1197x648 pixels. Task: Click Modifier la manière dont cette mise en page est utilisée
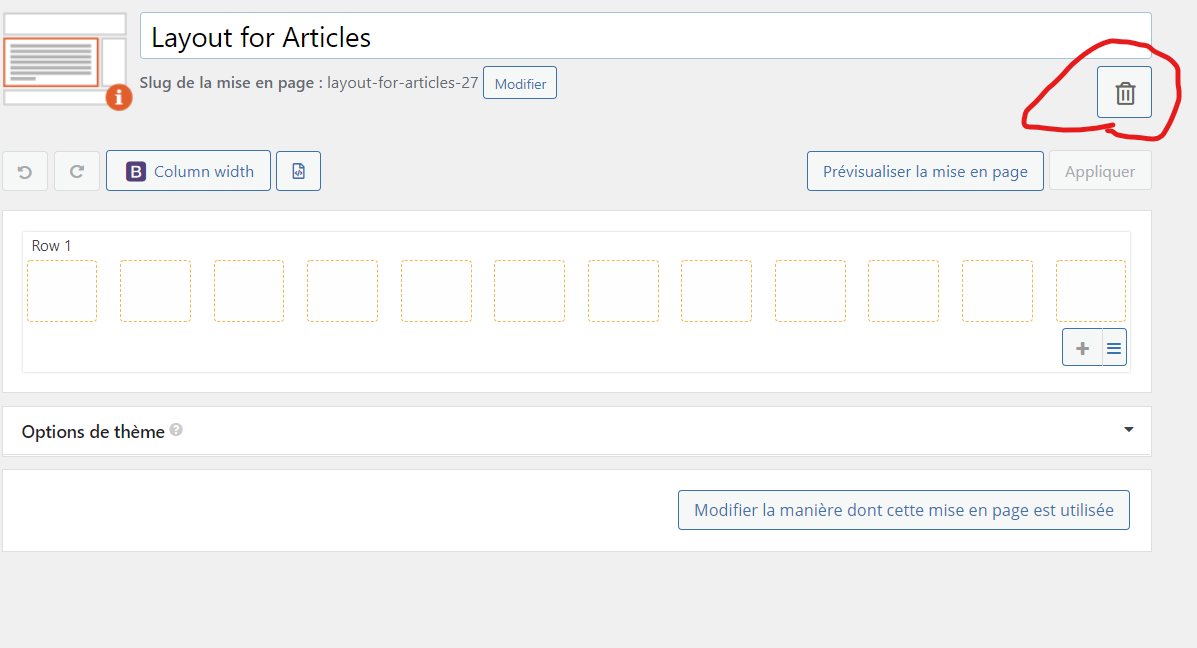tap(904, 510)
